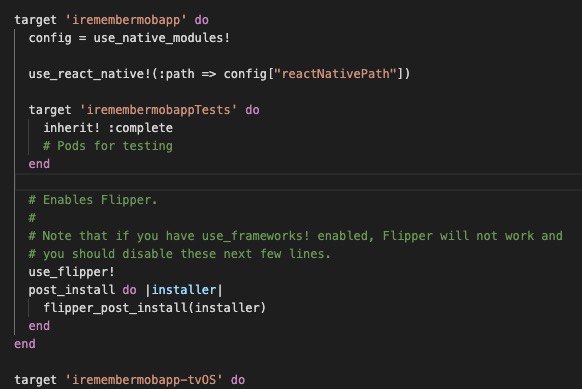The image size is (582, 389).
Task: Click the 'do' keyword on the tvOS target line
Action: pos(238,380)
